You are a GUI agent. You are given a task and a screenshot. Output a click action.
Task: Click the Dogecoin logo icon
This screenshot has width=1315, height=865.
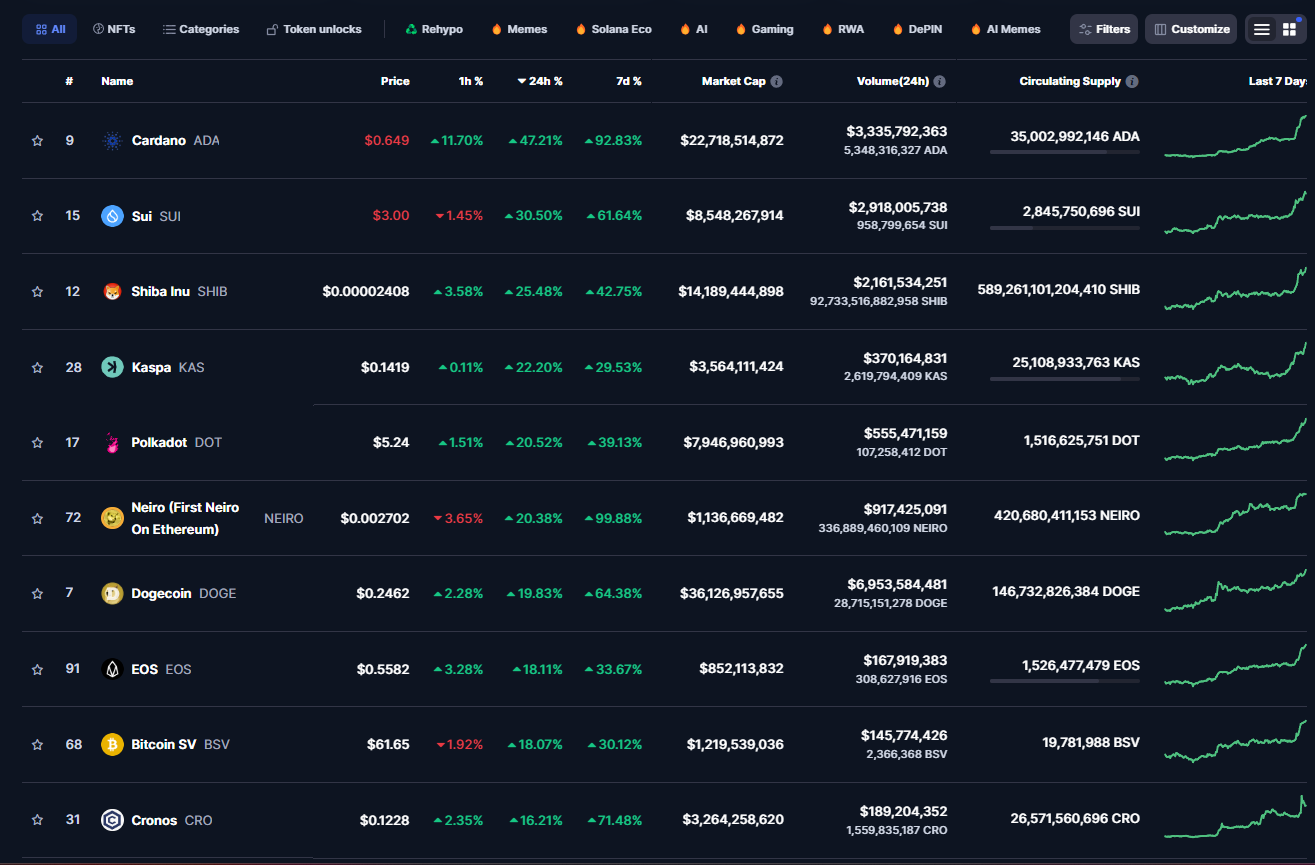[112, 594]
